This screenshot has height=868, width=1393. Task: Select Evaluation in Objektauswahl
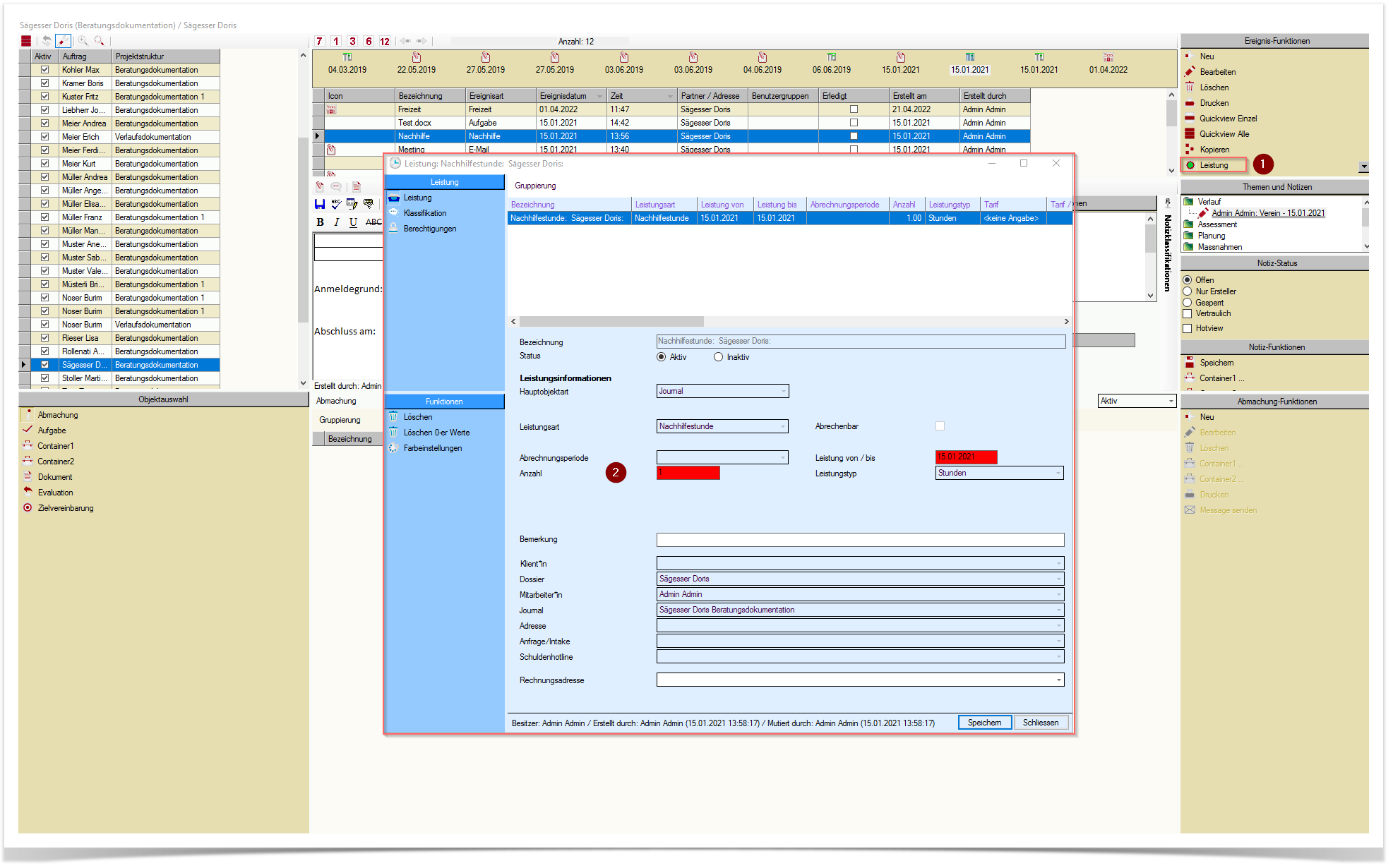click(55, 493)
